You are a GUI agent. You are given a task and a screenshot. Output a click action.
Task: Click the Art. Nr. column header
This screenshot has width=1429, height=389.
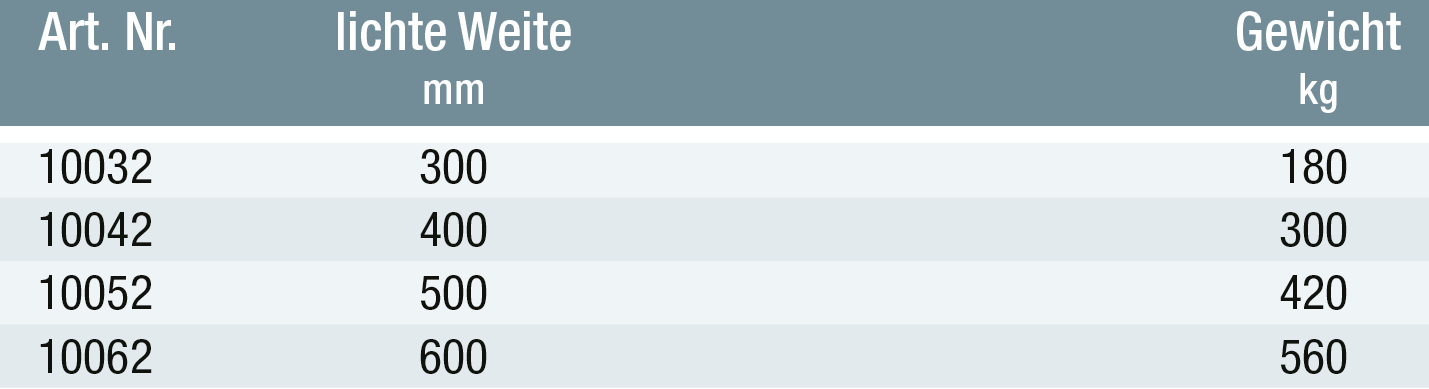click(x=108, y=35)
